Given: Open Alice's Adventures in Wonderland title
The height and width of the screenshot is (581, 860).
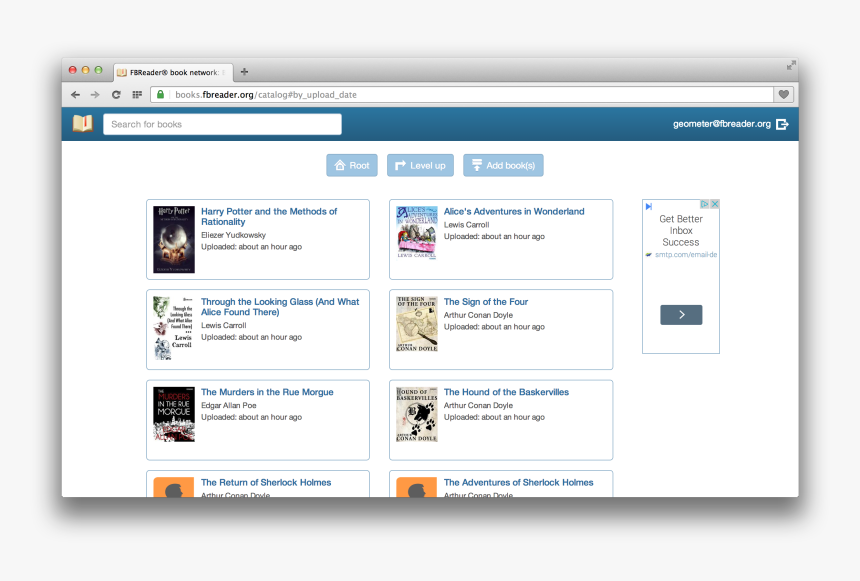Looking at the screenshot, I should point(514,211).
